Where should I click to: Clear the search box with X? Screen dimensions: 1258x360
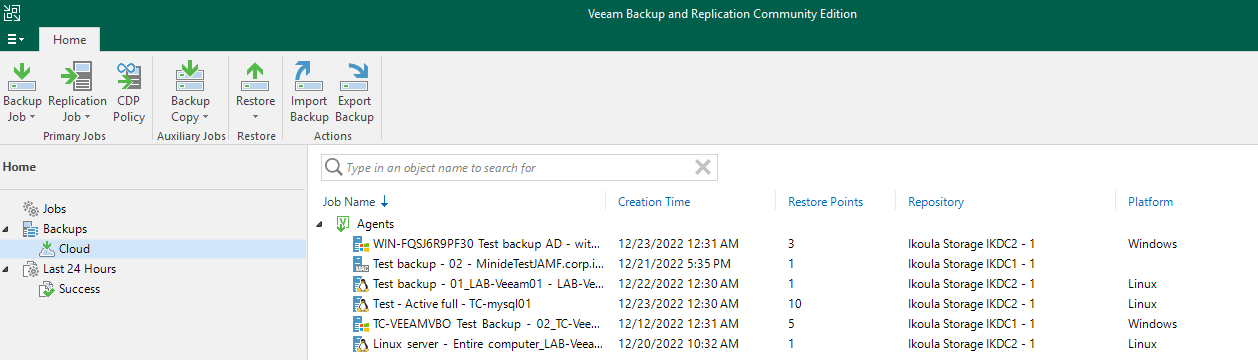[703, 168]
